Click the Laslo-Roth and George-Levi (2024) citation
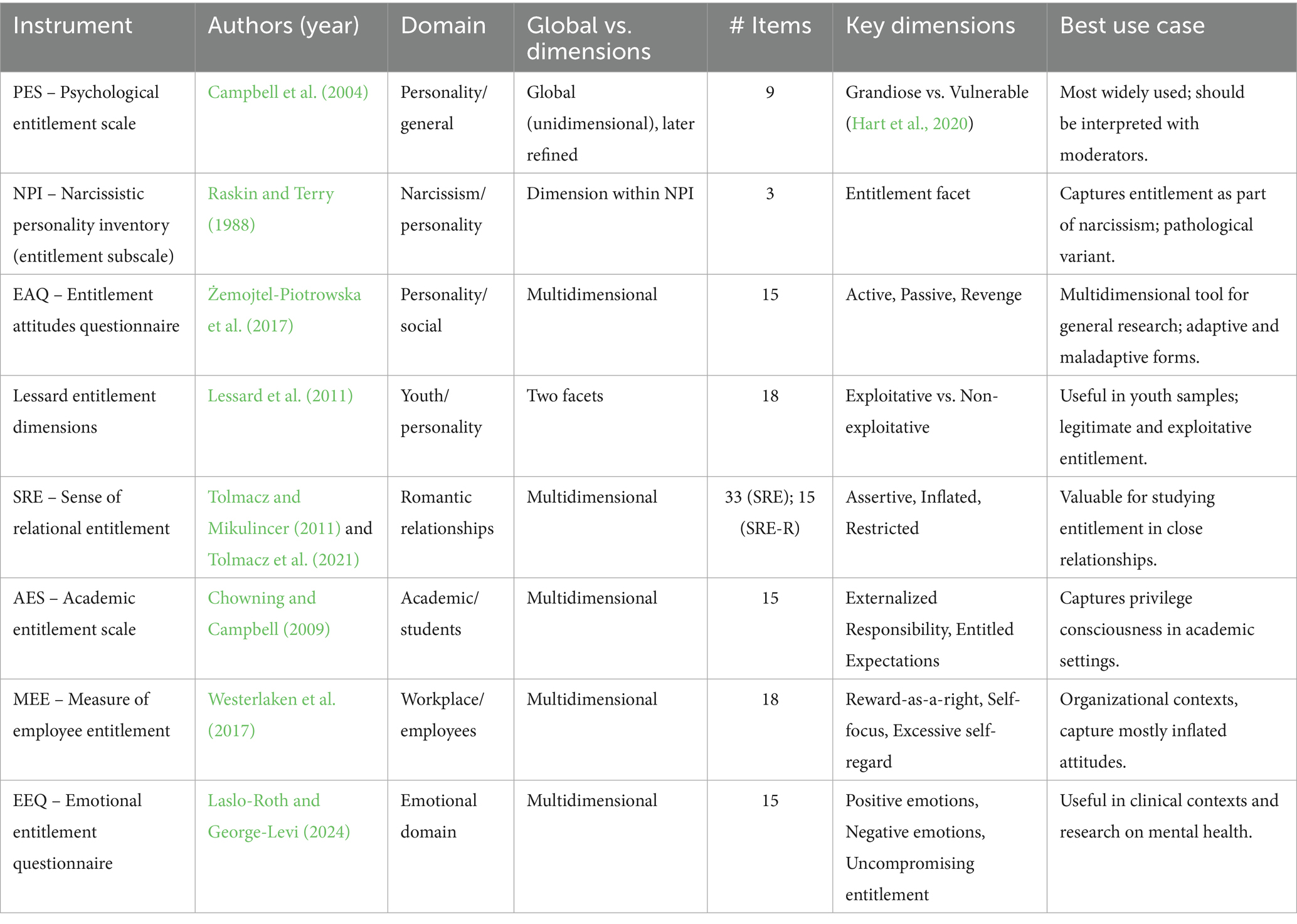The height and width of the screenshot is (924, 1297). [x=264, y=801]
